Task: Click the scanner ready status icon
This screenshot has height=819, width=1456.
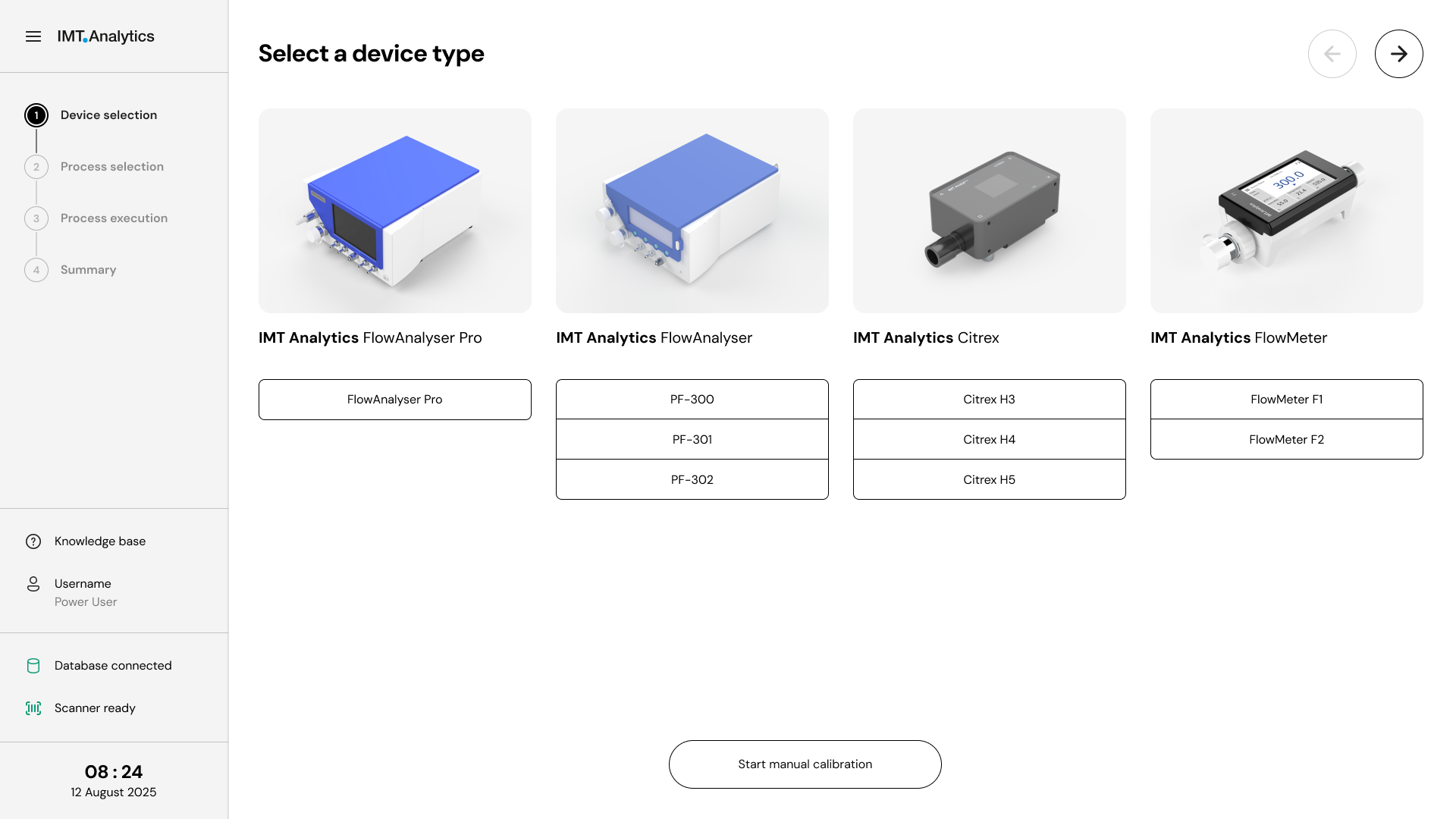Action: [x=33, y=708]
